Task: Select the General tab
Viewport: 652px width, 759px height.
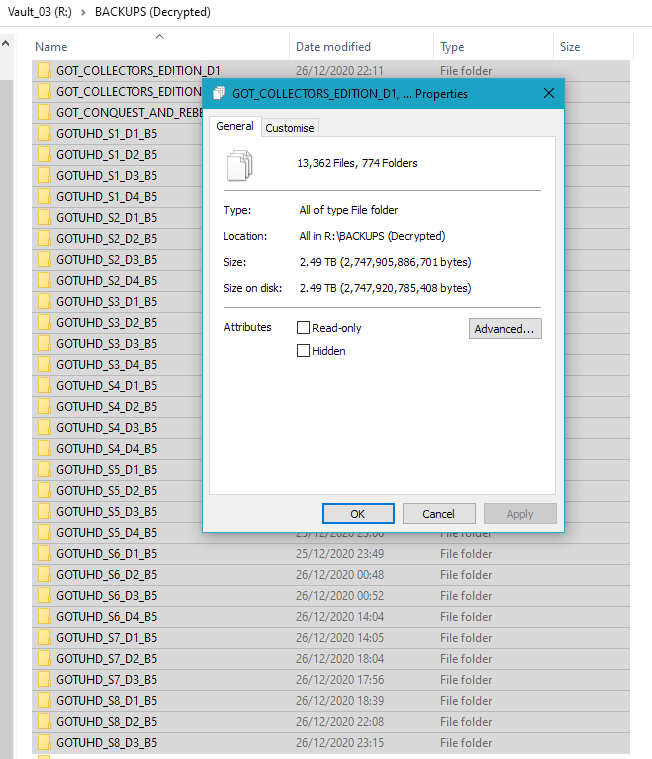Action: tap(235, 126)
